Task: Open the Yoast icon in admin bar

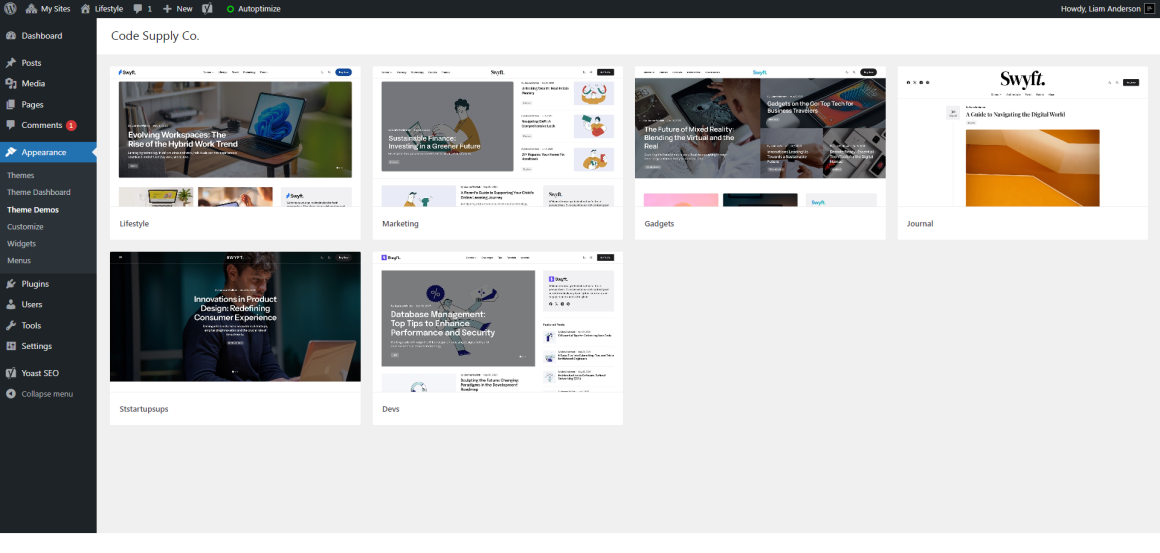Action: click(x=208, y=9)
